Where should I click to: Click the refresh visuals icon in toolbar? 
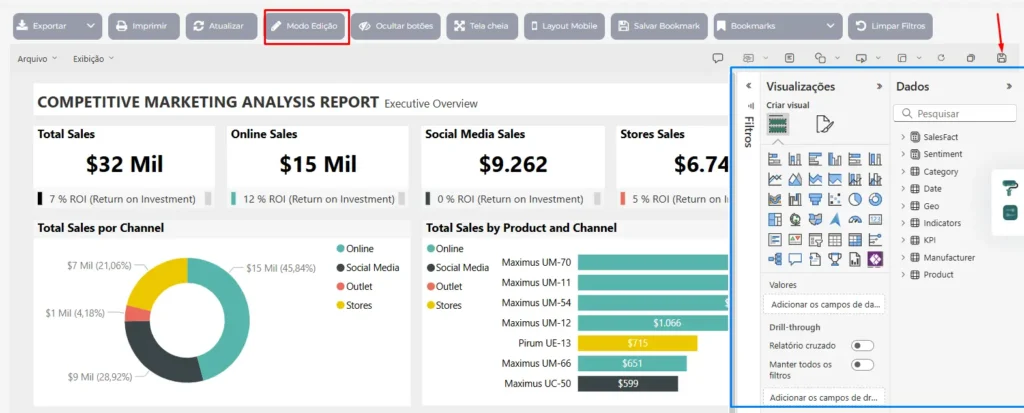[x=940, y=59]
